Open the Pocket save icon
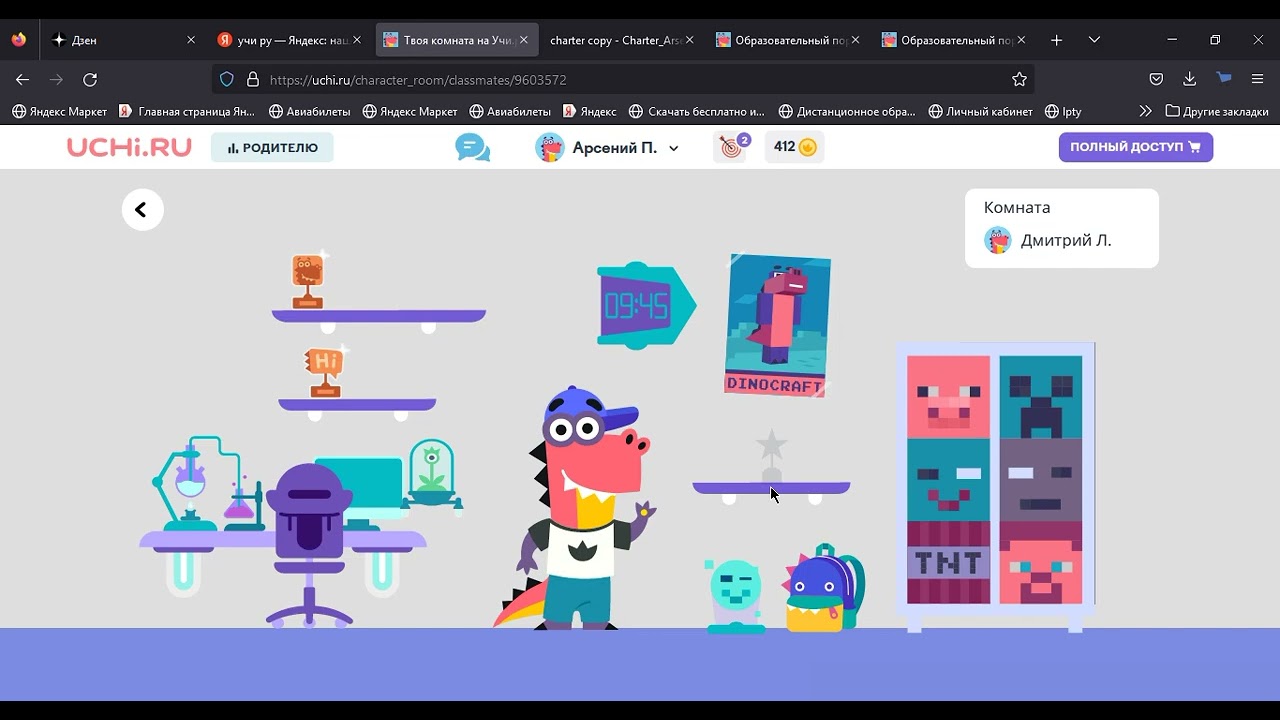This screenshot has width=1280, height=720. (x=1156, y=79)
